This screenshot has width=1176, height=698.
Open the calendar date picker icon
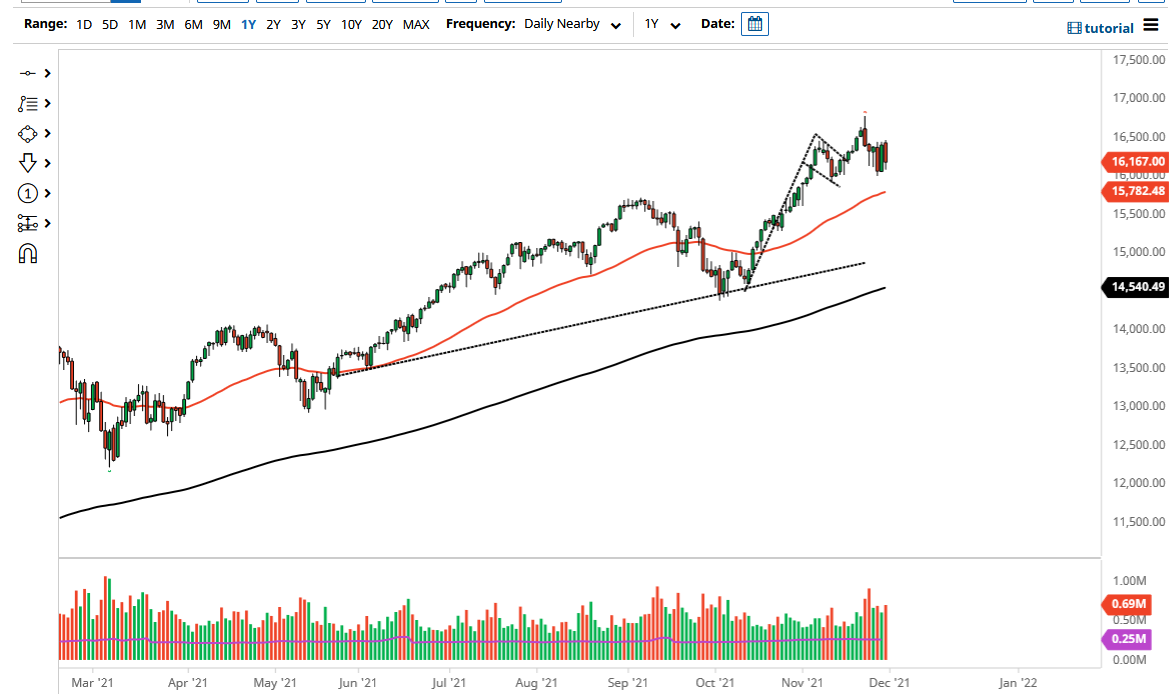pos(754,23)
